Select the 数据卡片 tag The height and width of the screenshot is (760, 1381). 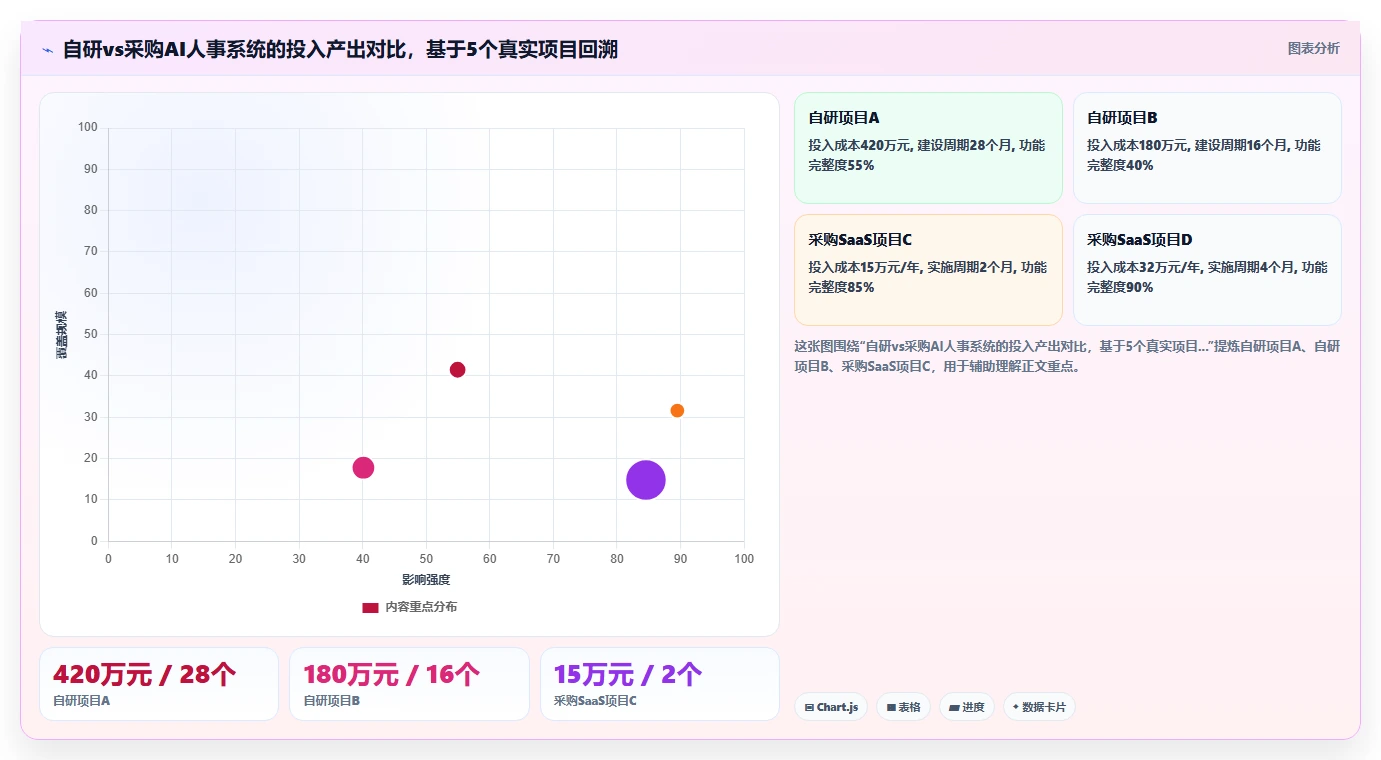pyautogui.click(x=1039, y=707)
